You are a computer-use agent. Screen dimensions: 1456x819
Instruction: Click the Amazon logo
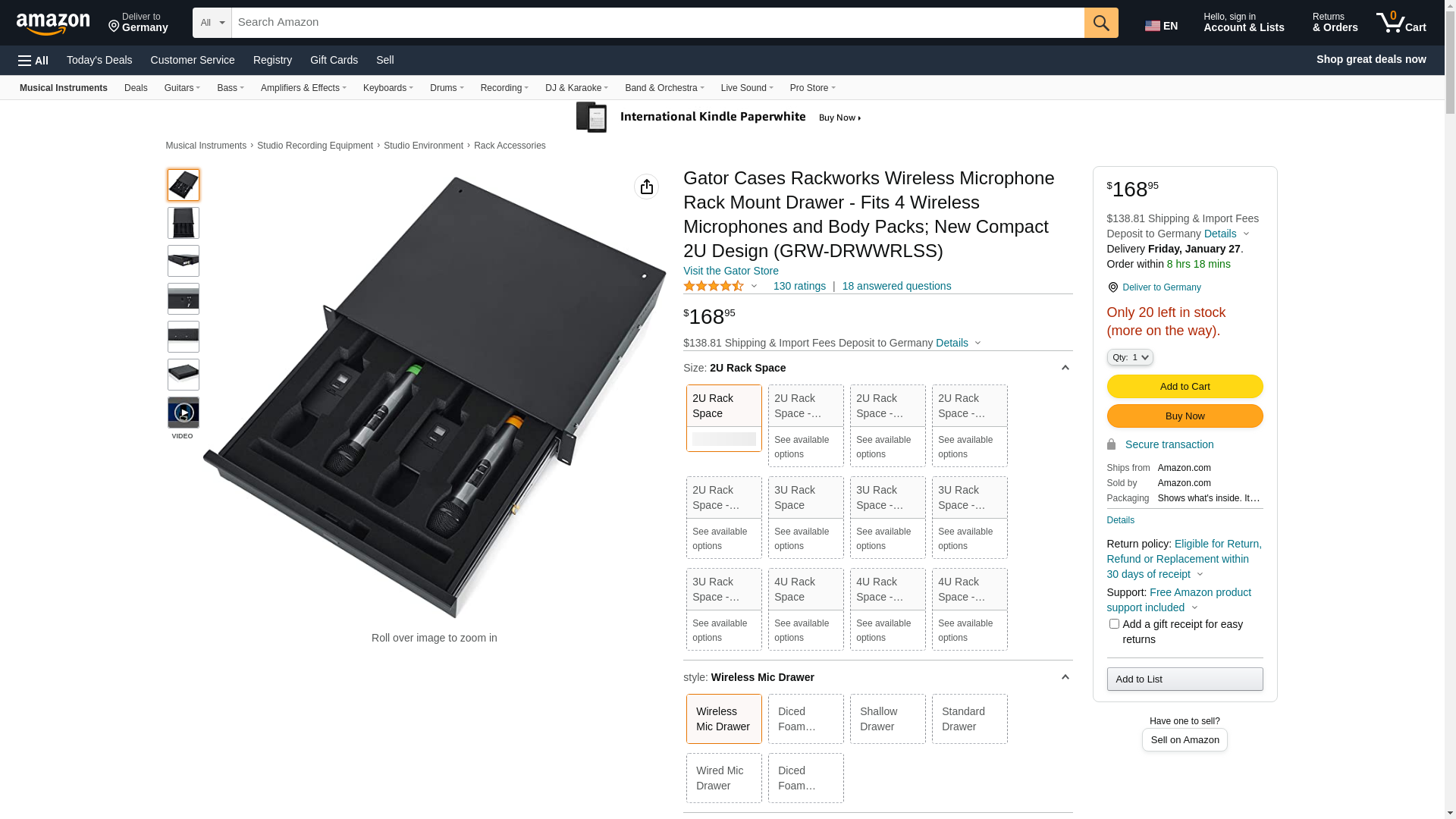53,24
